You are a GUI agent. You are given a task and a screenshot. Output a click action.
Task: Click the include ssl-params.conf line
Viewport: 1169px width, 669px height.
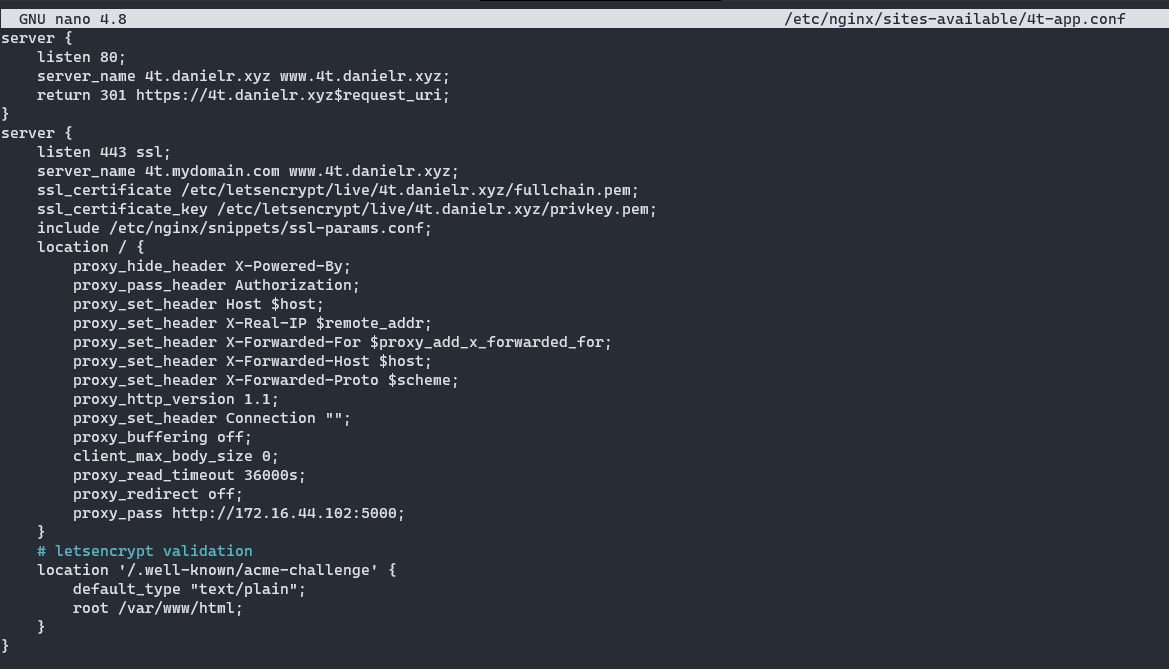234,228
